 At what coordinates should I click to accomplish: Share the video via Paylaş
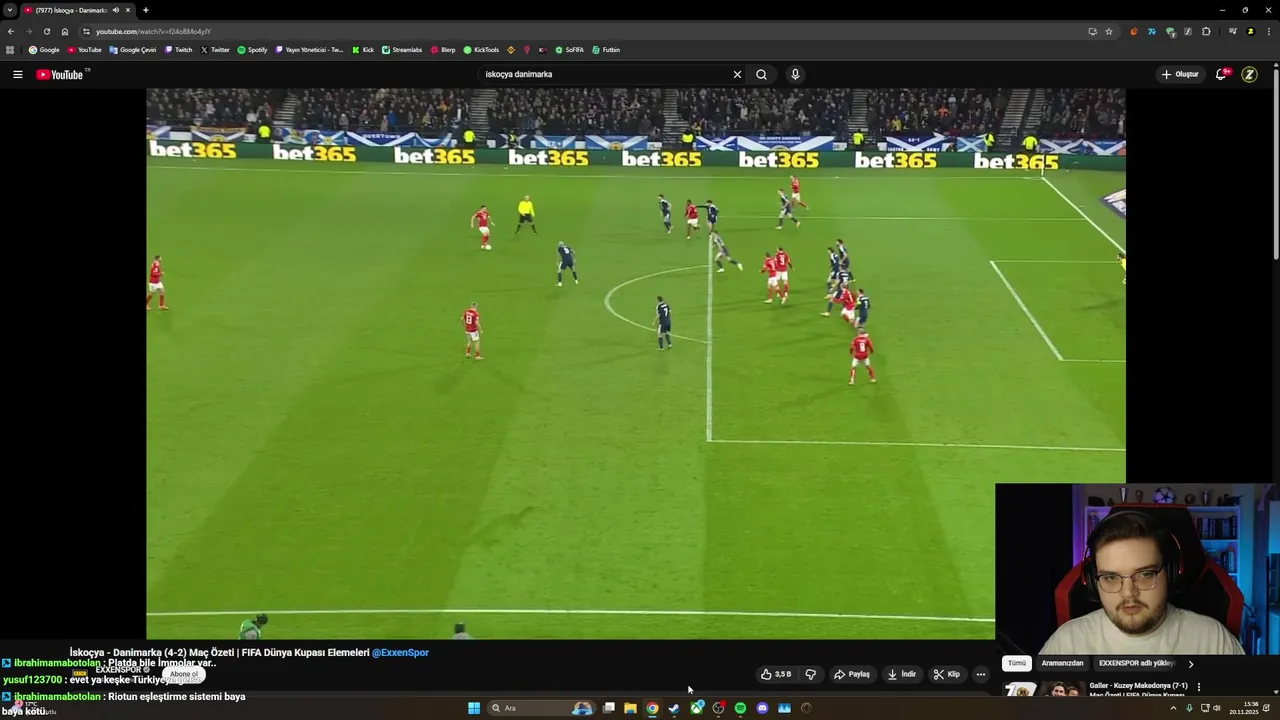click(x=852, y=674)
